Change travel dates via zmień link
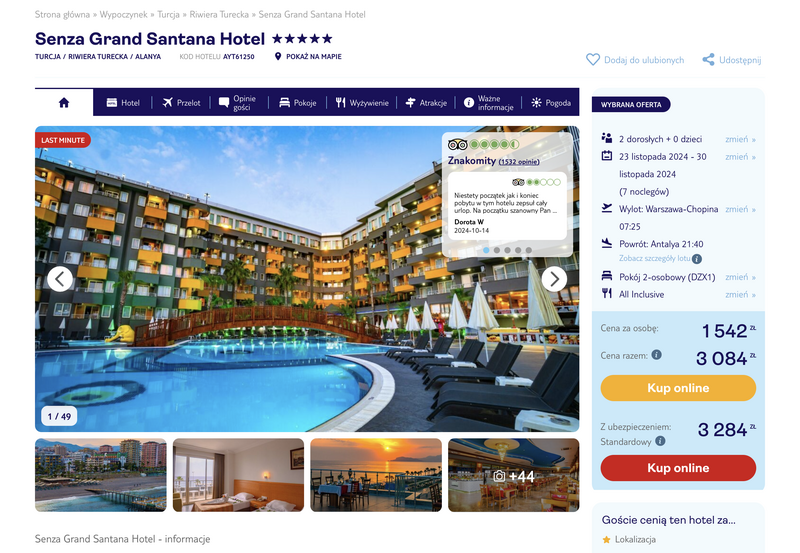800x553 pixels. (x=740, y=157)
